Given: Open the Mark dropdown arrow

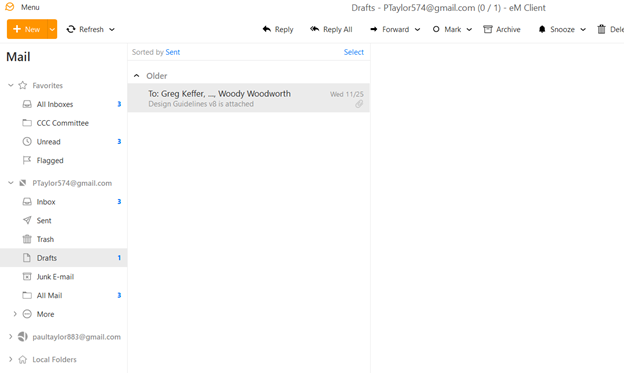Looking at the screenshot, I should click(x=469, y=29).
